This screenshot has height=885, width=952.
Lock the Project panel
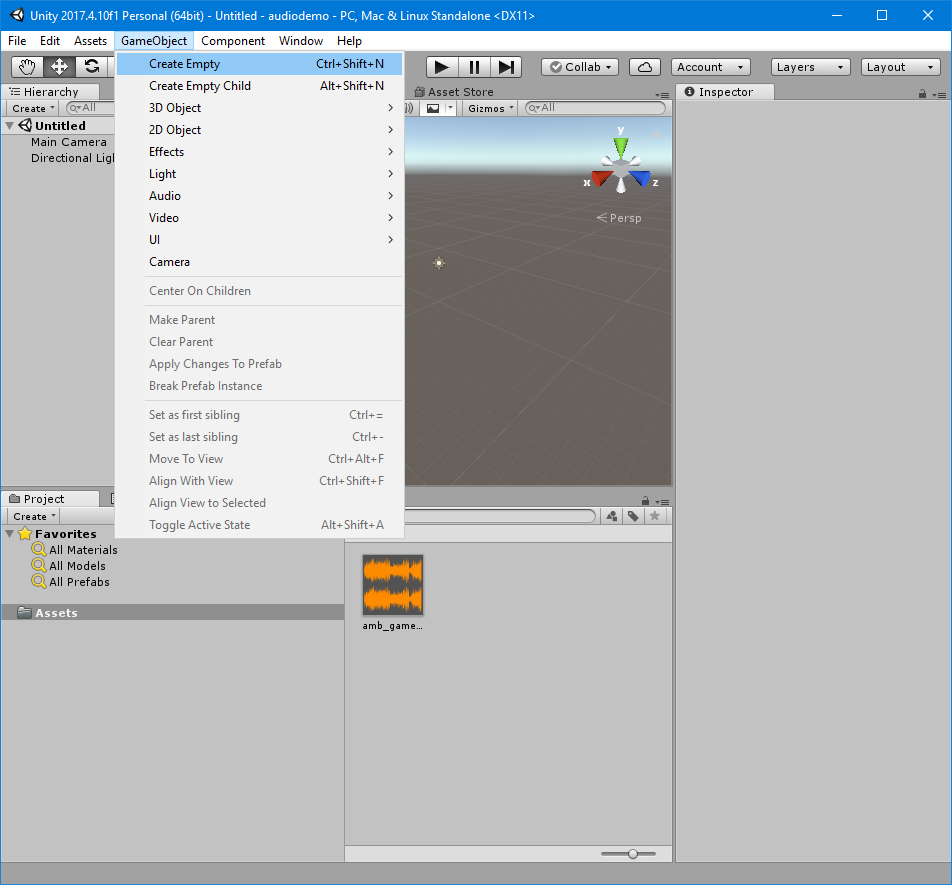click(x=645, y=501)
